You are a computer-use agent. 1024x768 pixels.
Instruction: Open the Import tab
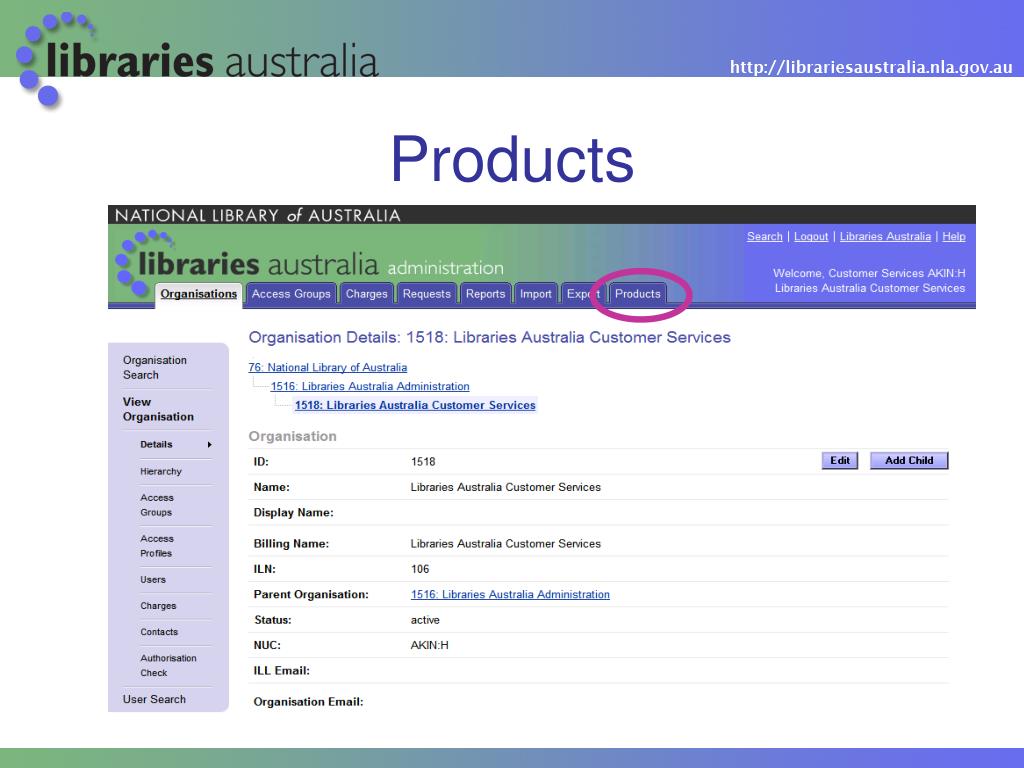tap(536, 294)
